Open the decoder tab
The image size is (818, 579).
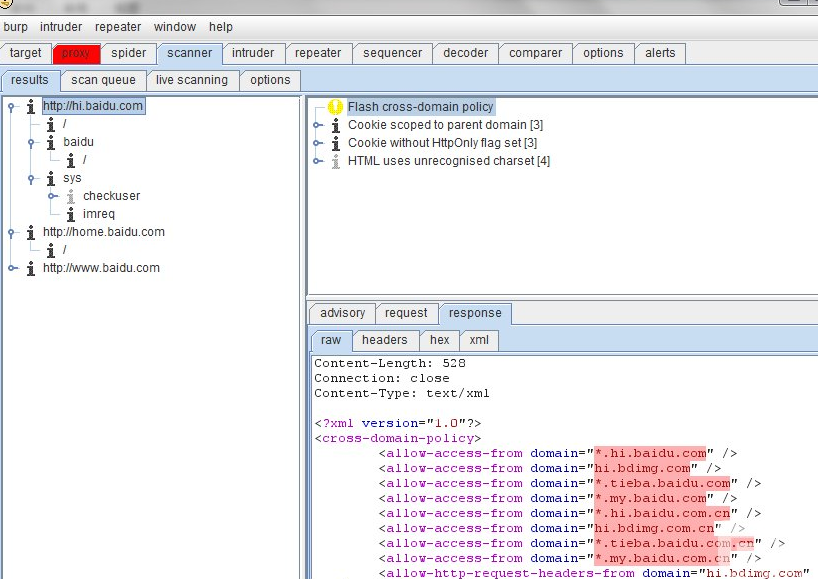466,53
